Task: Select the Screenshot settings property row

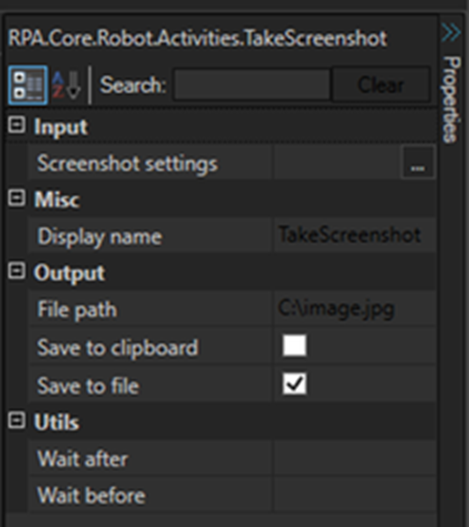Action: tap(233, 162)
